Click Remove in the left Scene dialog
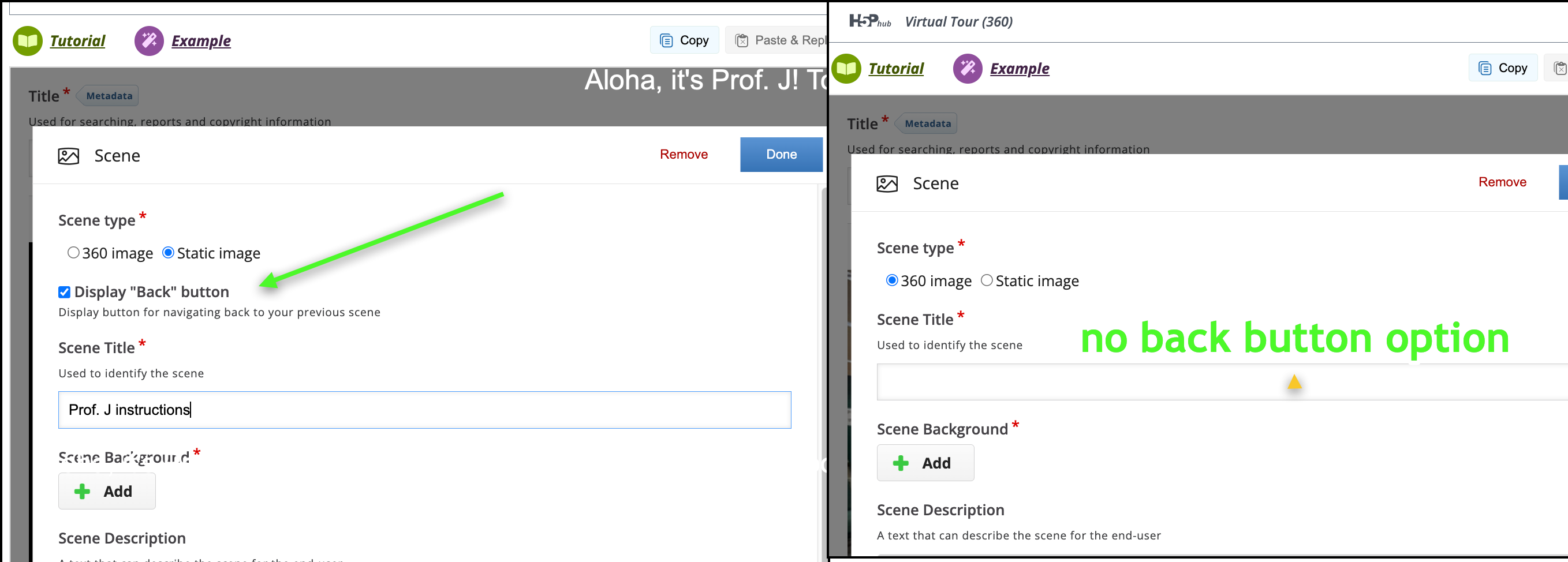Image resolution: width=1568 pixels, height=562 pixels. 684,155
